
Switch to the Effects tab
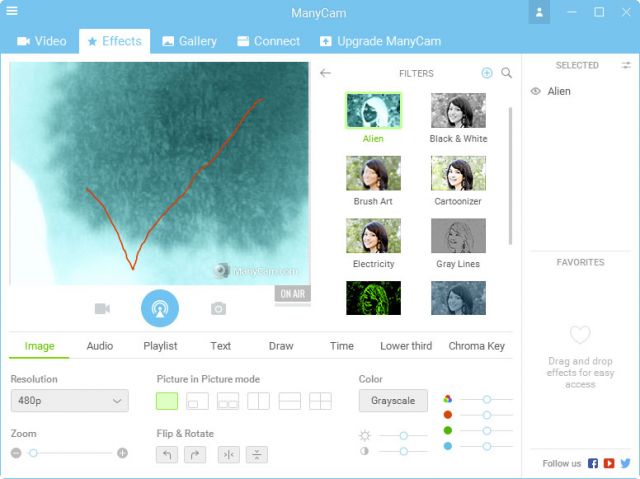point(115,41)
